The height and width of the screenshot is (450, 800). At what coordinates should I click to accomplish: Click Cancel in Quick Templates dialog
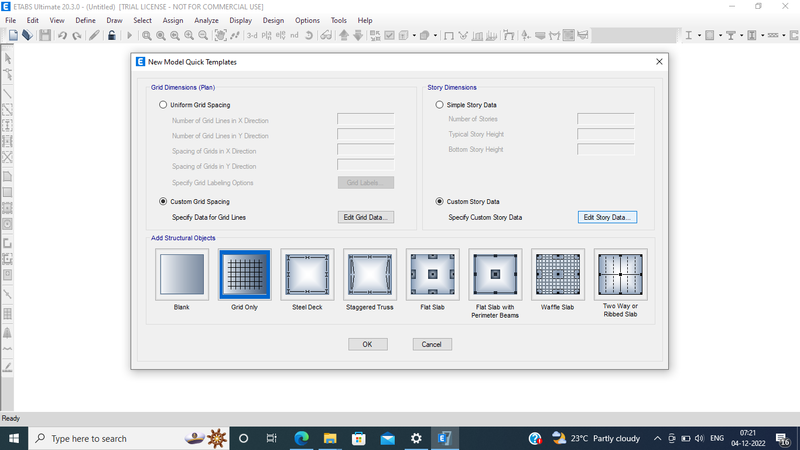point(432,344)
